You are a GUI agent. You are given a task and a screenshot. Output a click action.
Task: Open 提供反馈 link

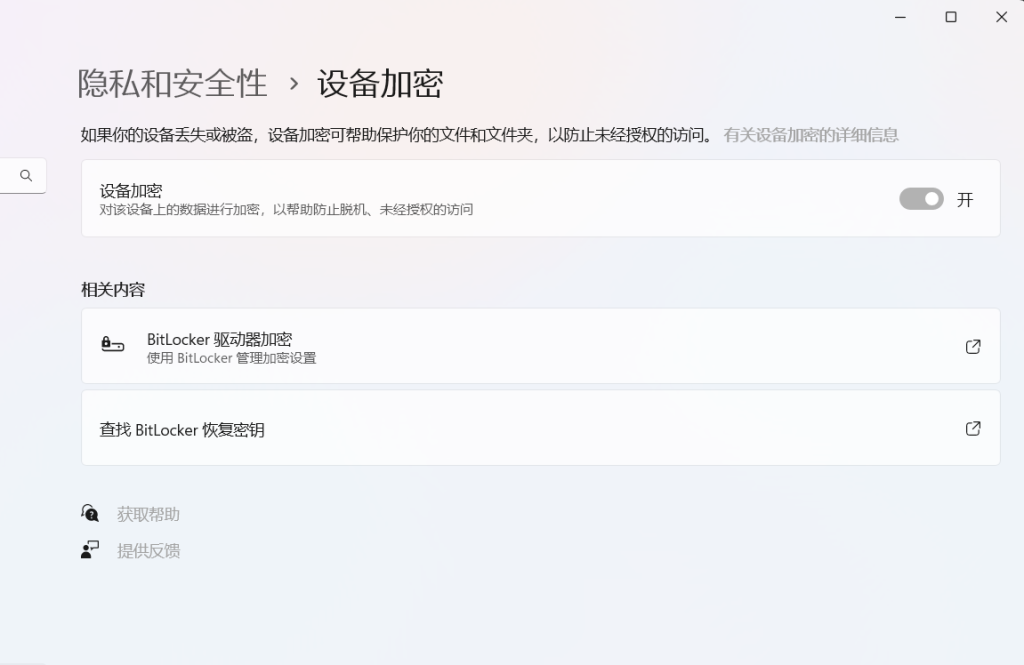148,550
